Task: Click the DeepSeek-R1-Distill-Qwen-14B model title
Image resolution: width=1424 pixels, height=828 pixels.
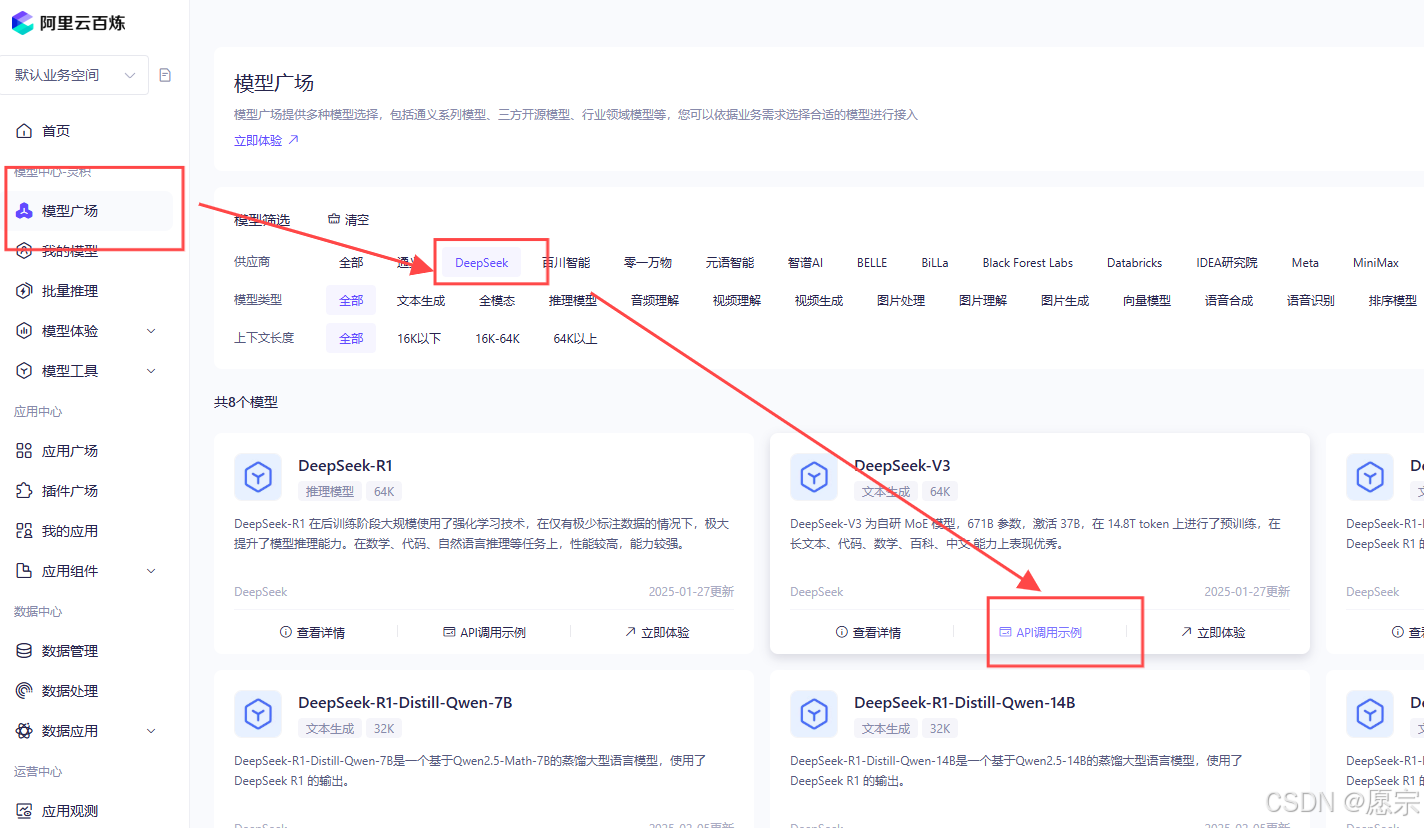Action: 965,702
